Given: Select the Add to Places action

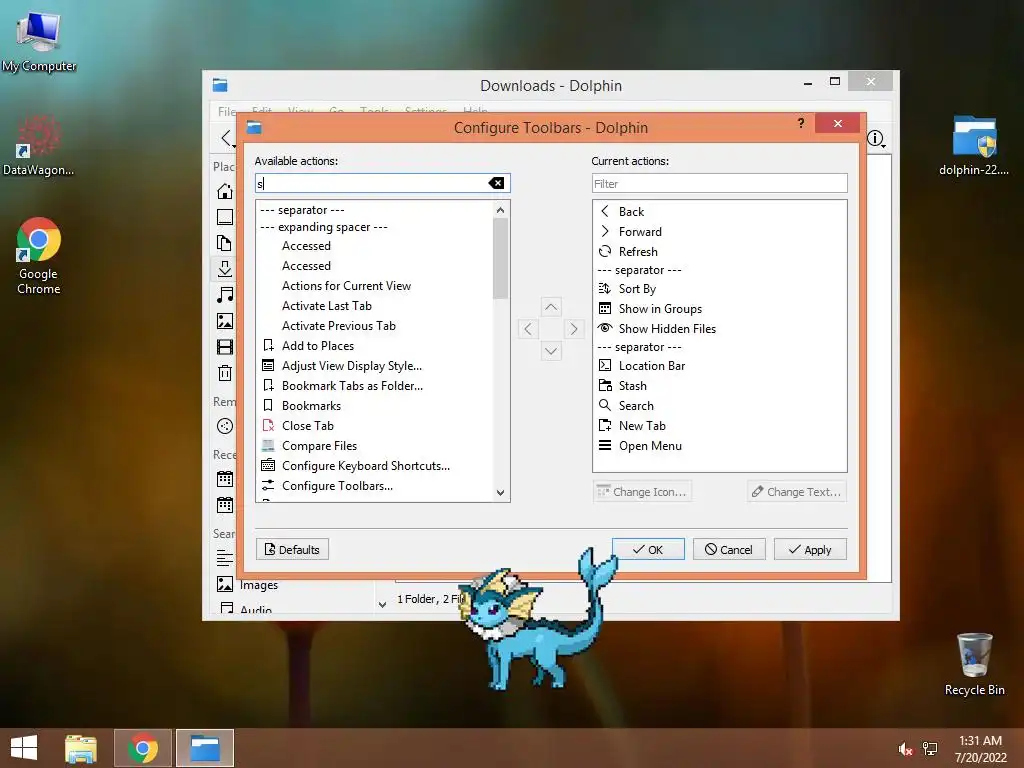Looking at the screenshot, I should click(317, 345).
